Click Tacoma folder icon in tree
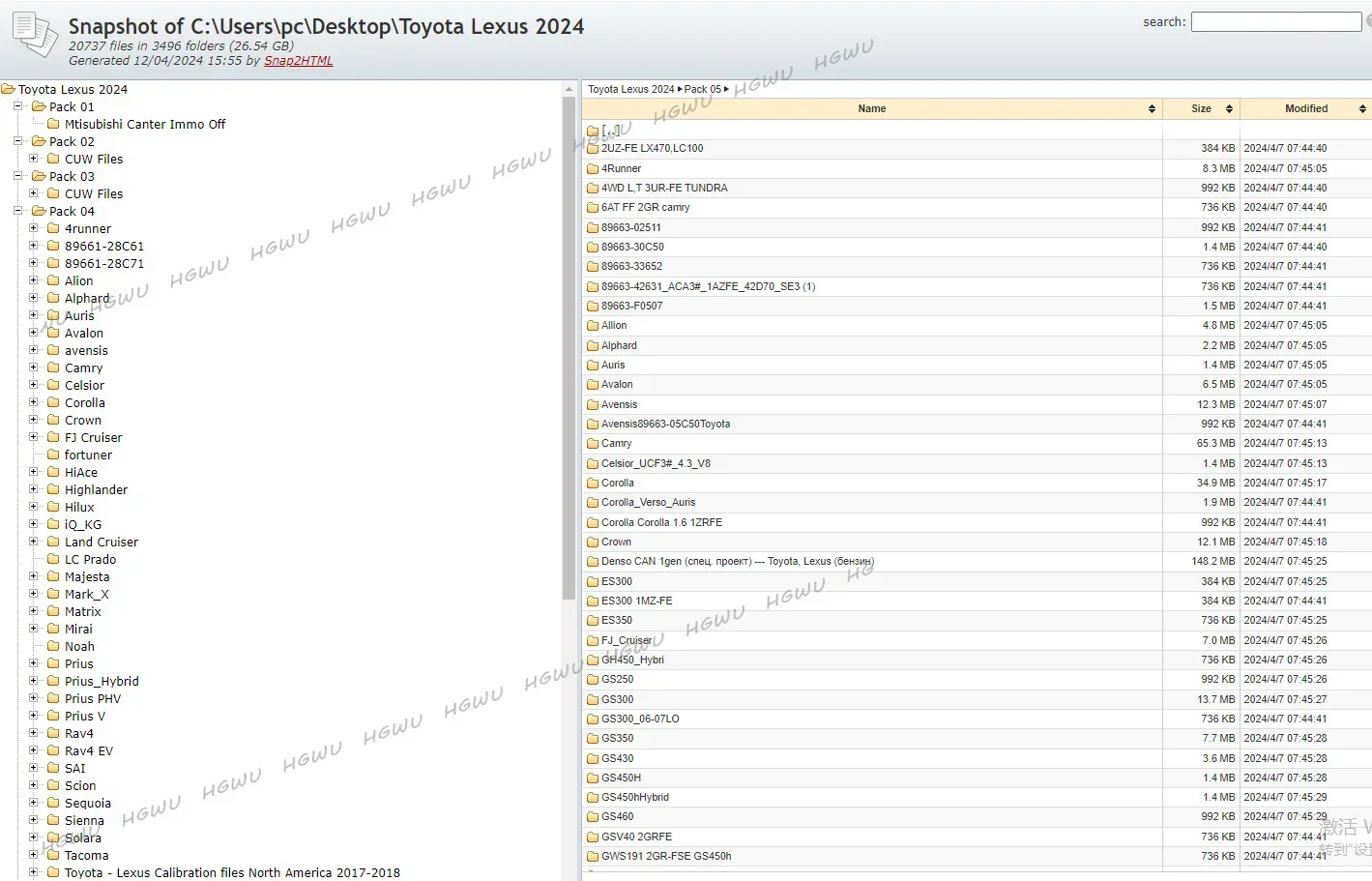Screen dimensions: 1372x881 (x=54, y=855)
